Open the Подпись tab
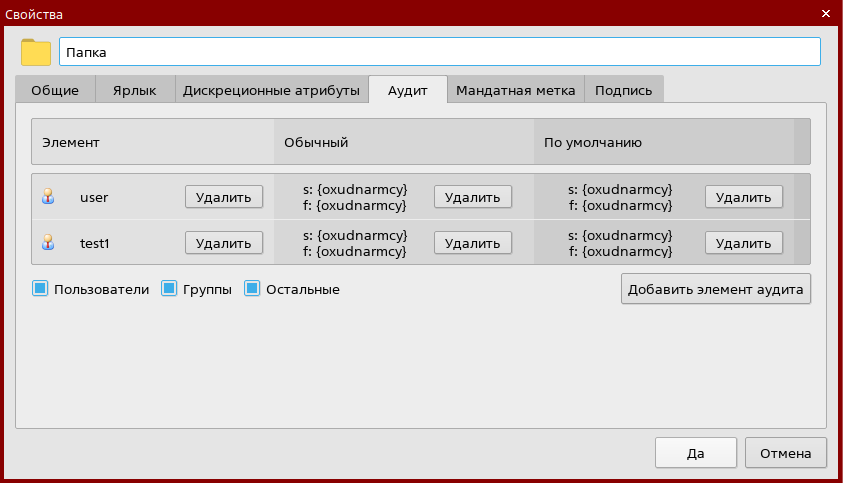843x483 pixels. 623,90
